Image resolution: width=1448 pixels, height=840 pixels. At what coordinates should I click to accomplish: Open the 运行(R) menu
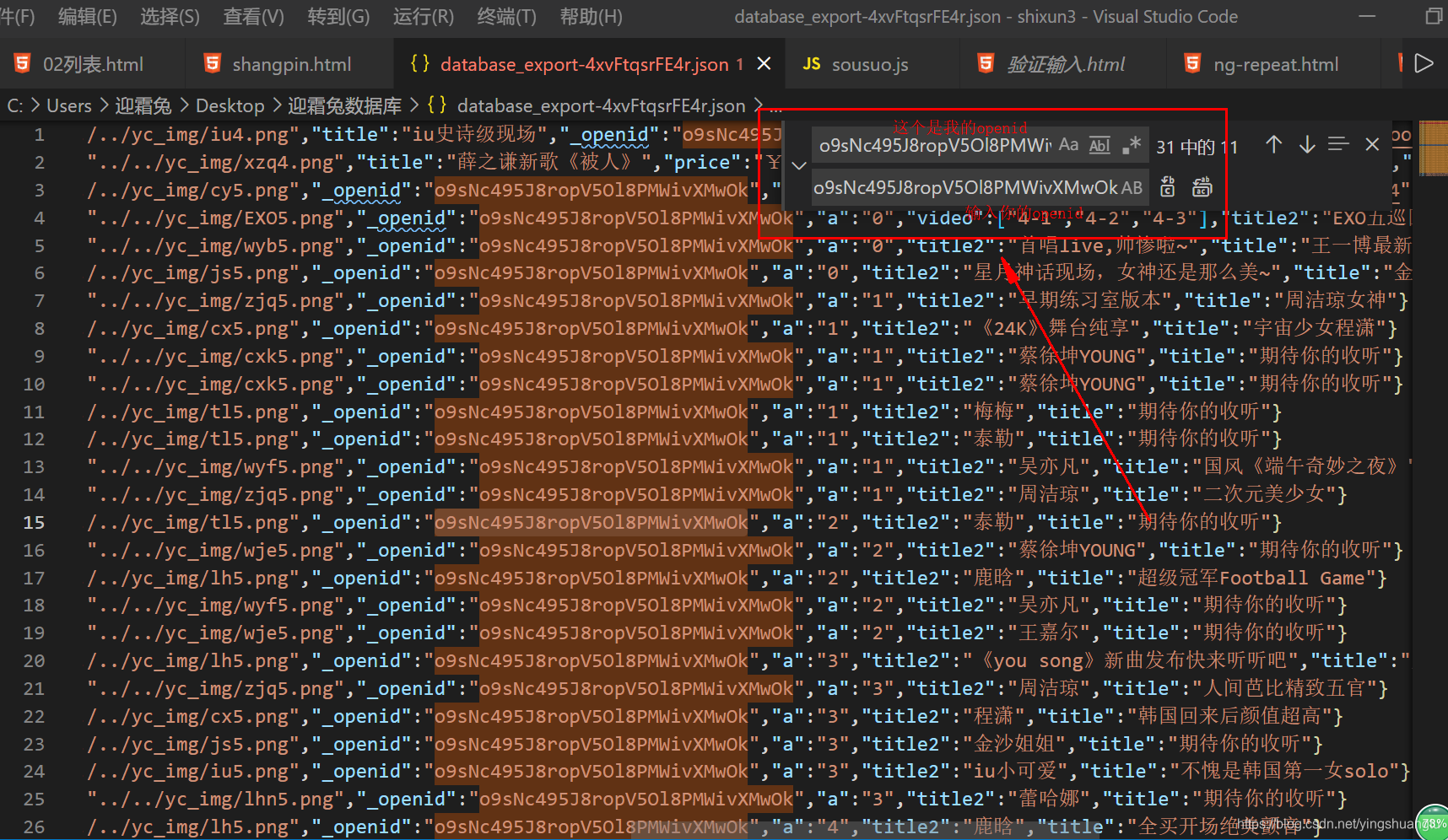point(423,17)
